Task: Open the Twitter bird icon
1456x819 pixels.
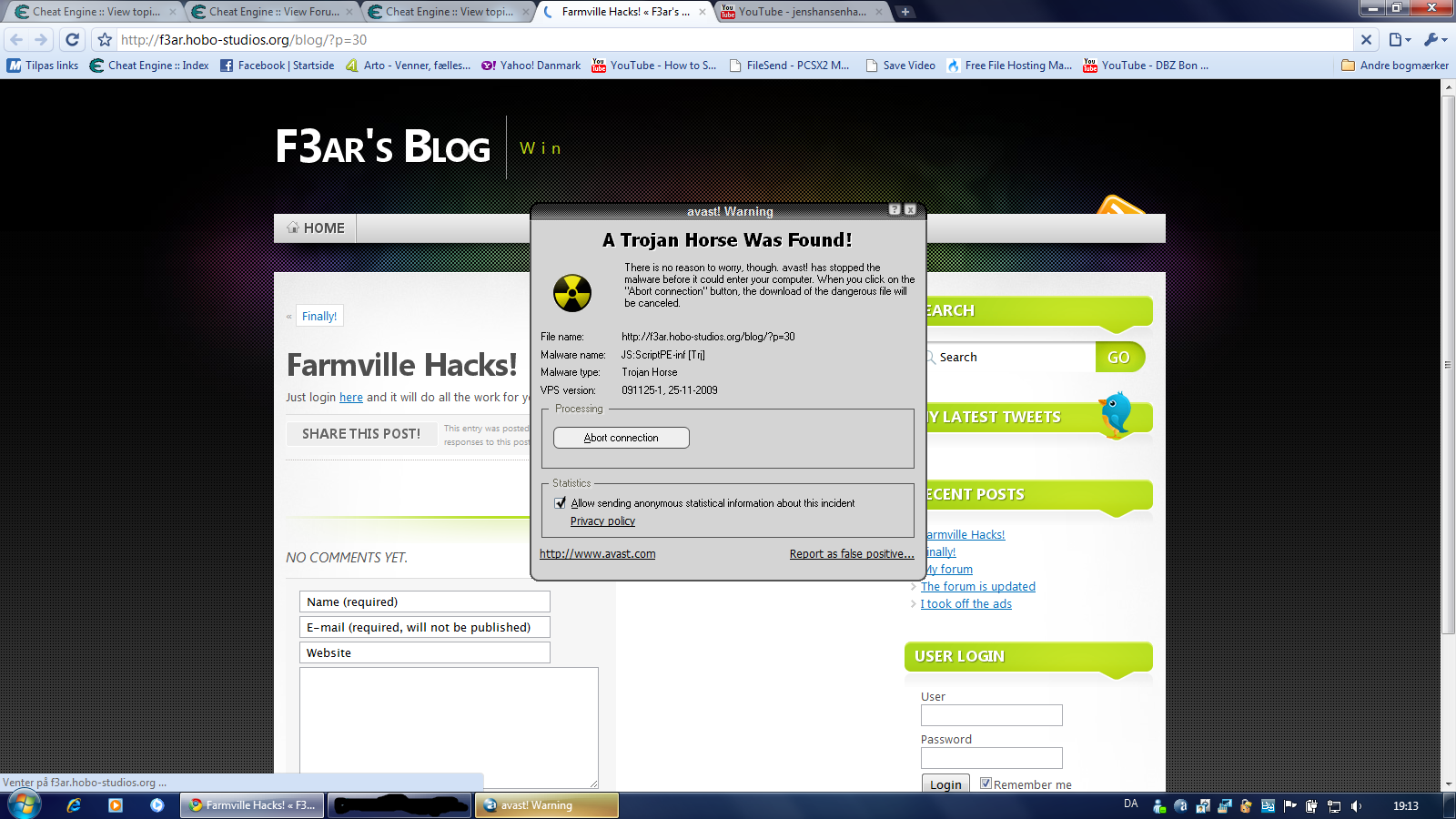Action: pyautogui.click(x=1116, y=414)
